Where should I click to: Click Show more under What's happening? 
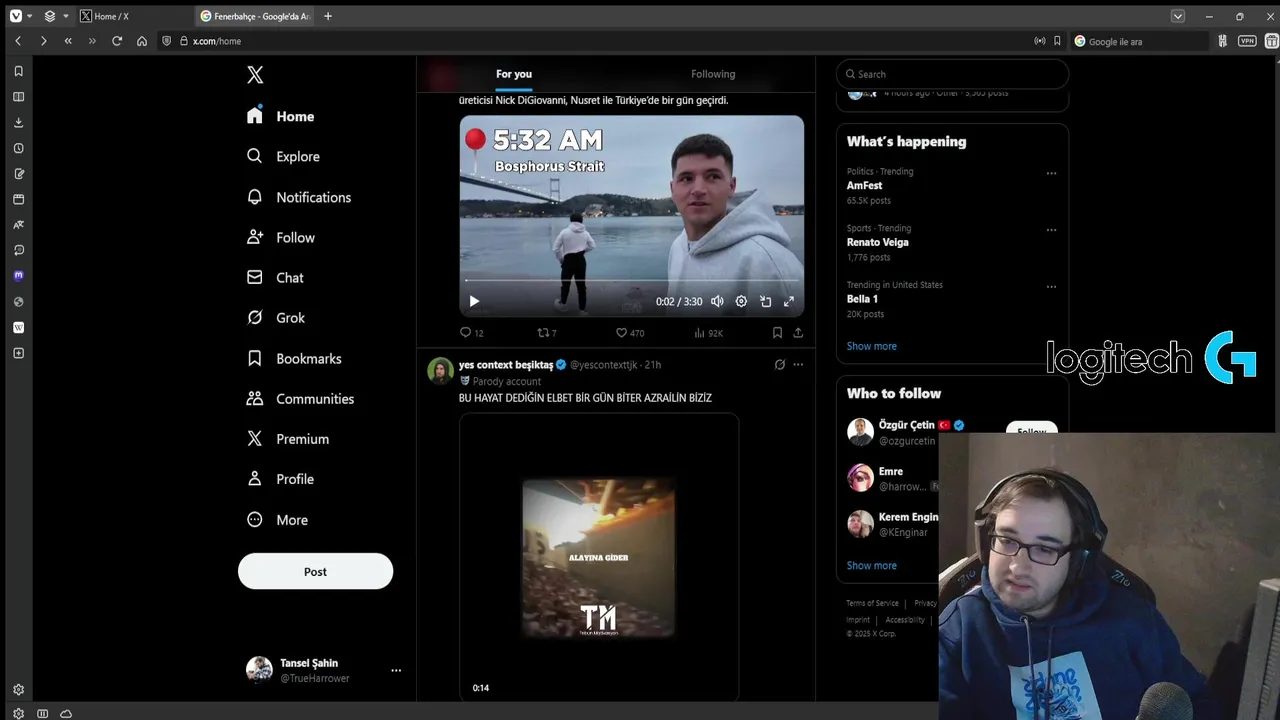tap(872, 346)
